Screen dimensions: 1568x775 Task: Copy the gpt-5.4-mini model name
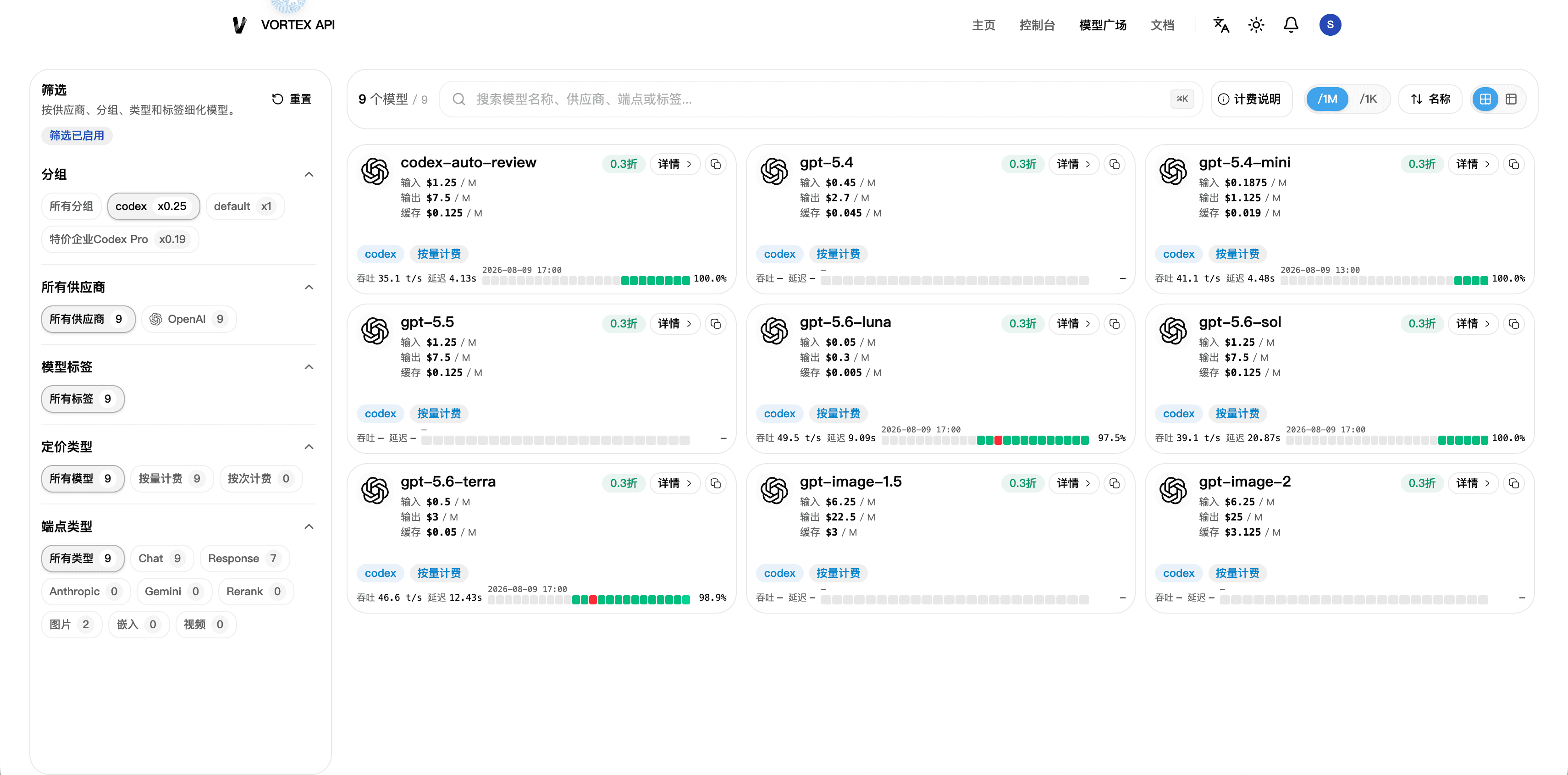1514,164
